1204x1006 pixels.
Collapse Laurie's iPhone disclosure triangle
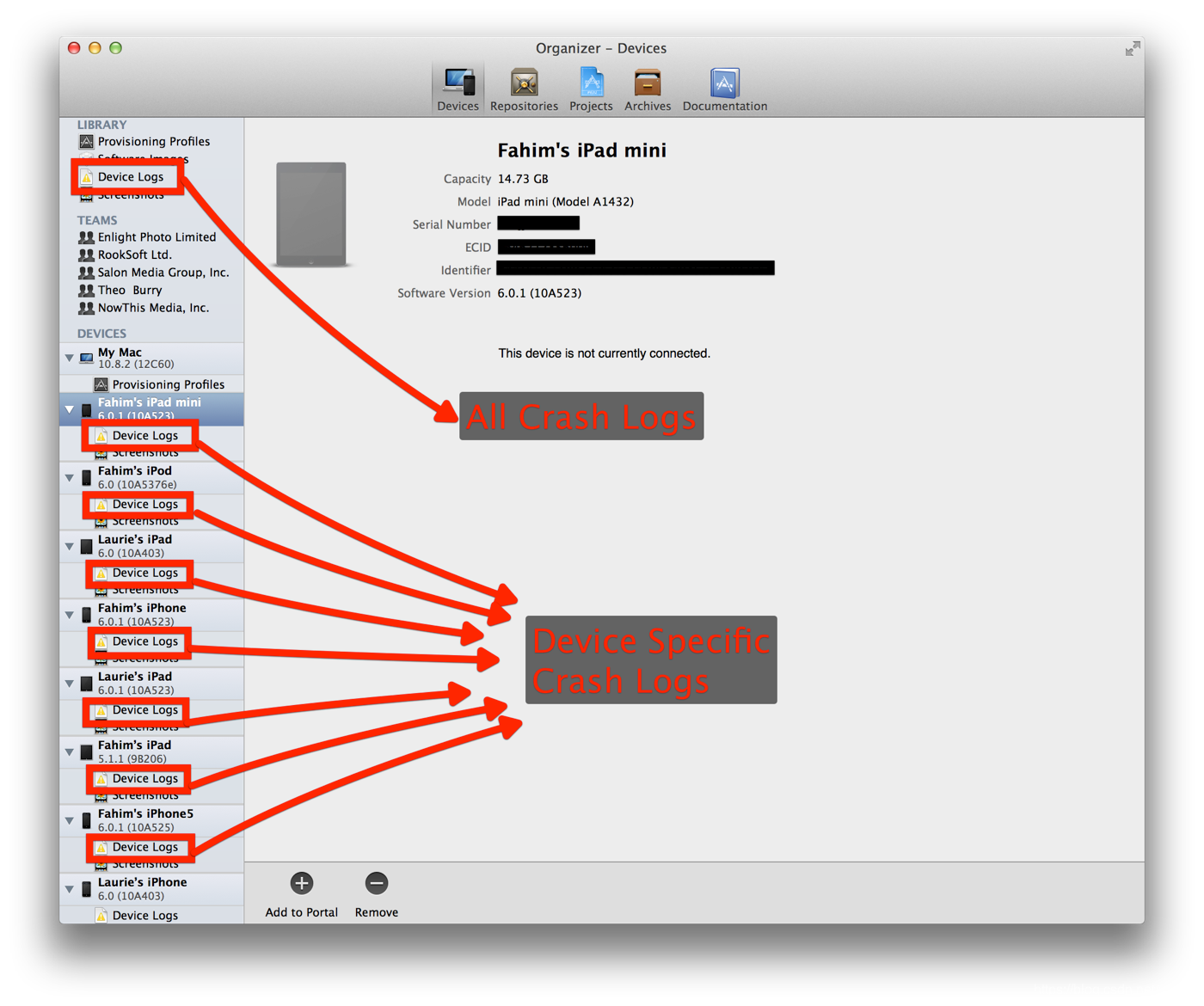coord(69,889)
